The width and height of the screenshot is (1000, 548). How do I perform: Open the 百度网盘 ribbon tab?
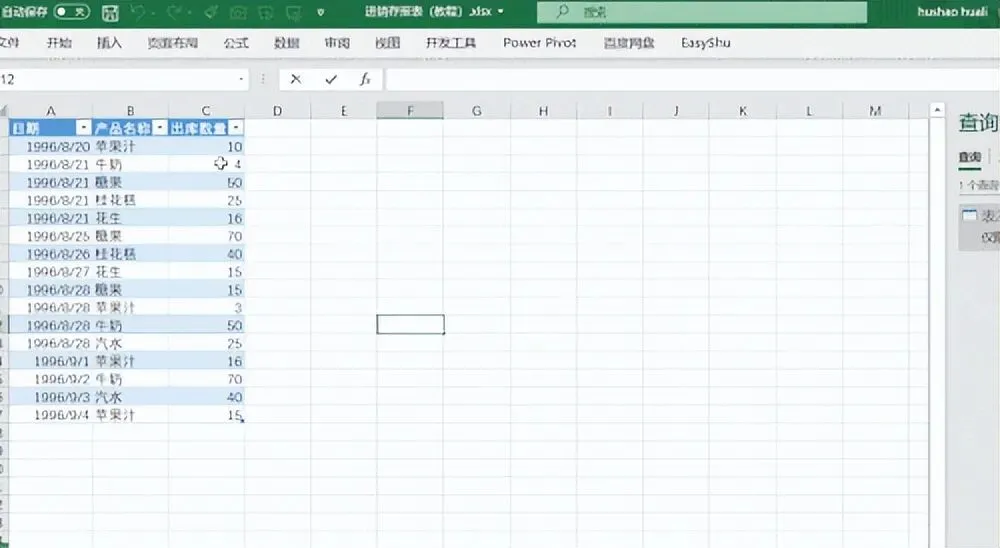[x=629, y=43]
